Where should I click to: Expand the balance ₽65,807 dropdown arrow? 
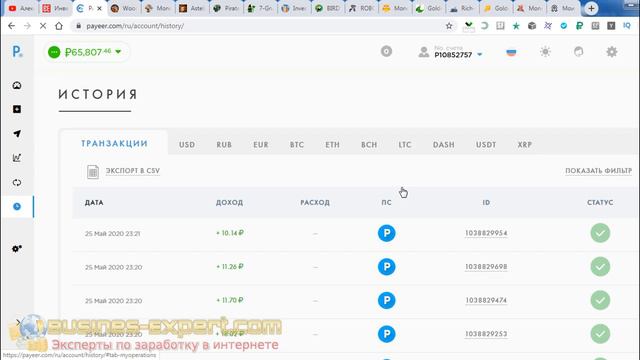[118, 52]
